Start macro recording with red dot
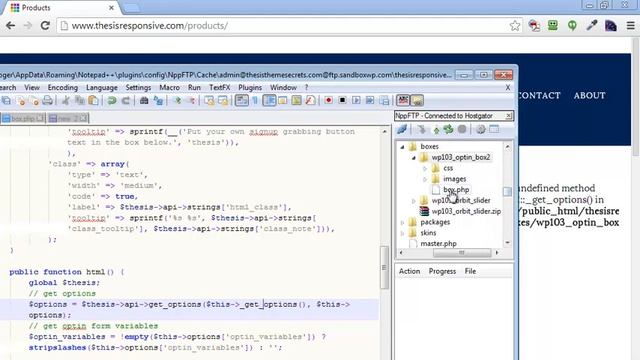The width and height of the screenshot is (640, 360). [328, 100]
